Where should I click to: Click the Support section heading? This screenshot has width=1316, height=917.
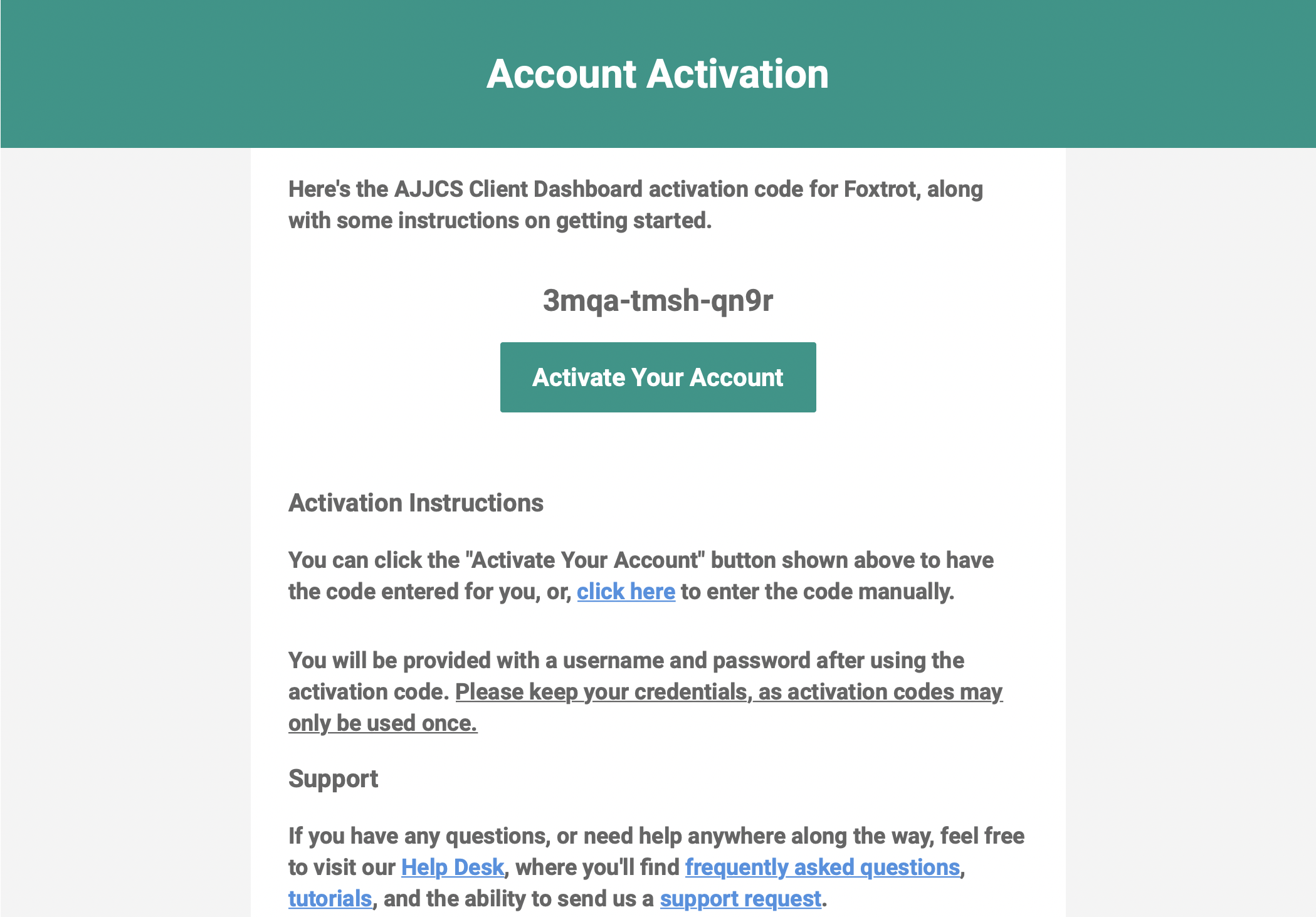[x=333, y=779]
